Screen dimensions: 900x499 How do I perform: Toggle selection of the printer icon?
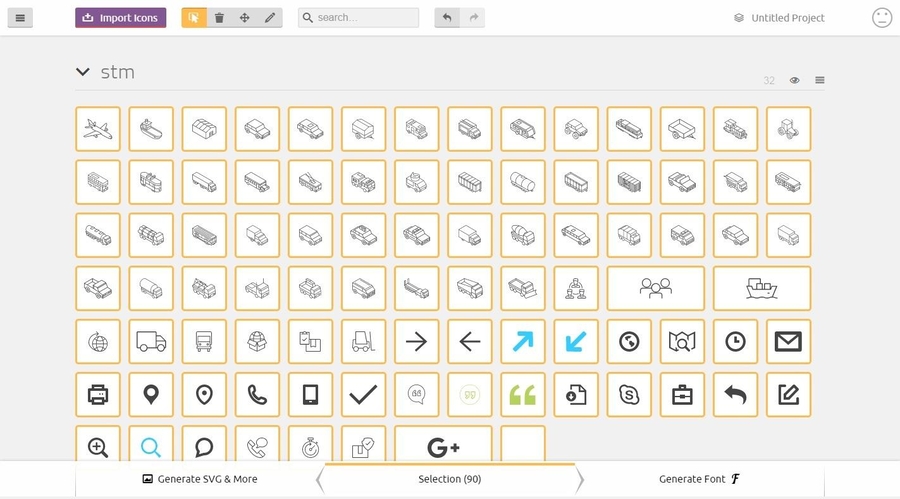[98, 395]
